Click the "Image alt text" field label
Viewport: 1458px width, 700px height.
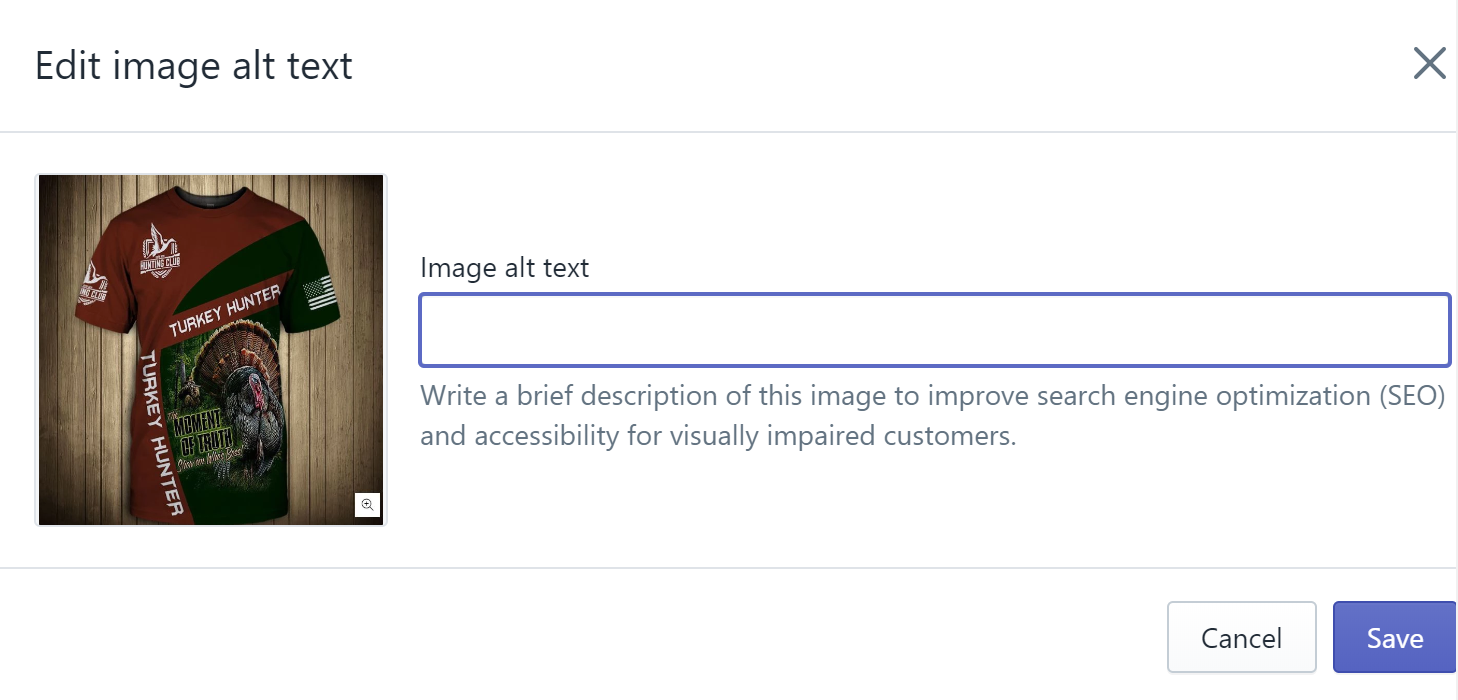(x=505, y=268)
